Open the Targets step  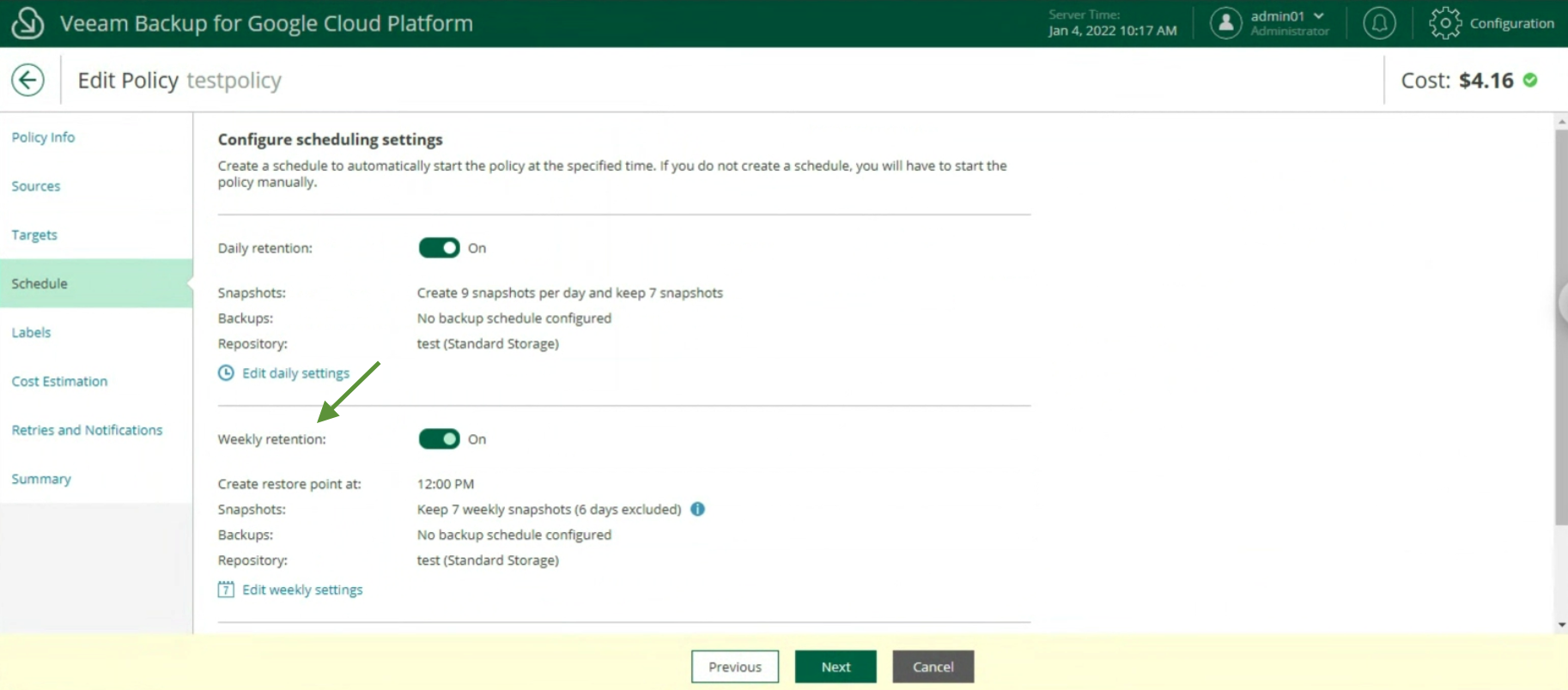point(34,235)
